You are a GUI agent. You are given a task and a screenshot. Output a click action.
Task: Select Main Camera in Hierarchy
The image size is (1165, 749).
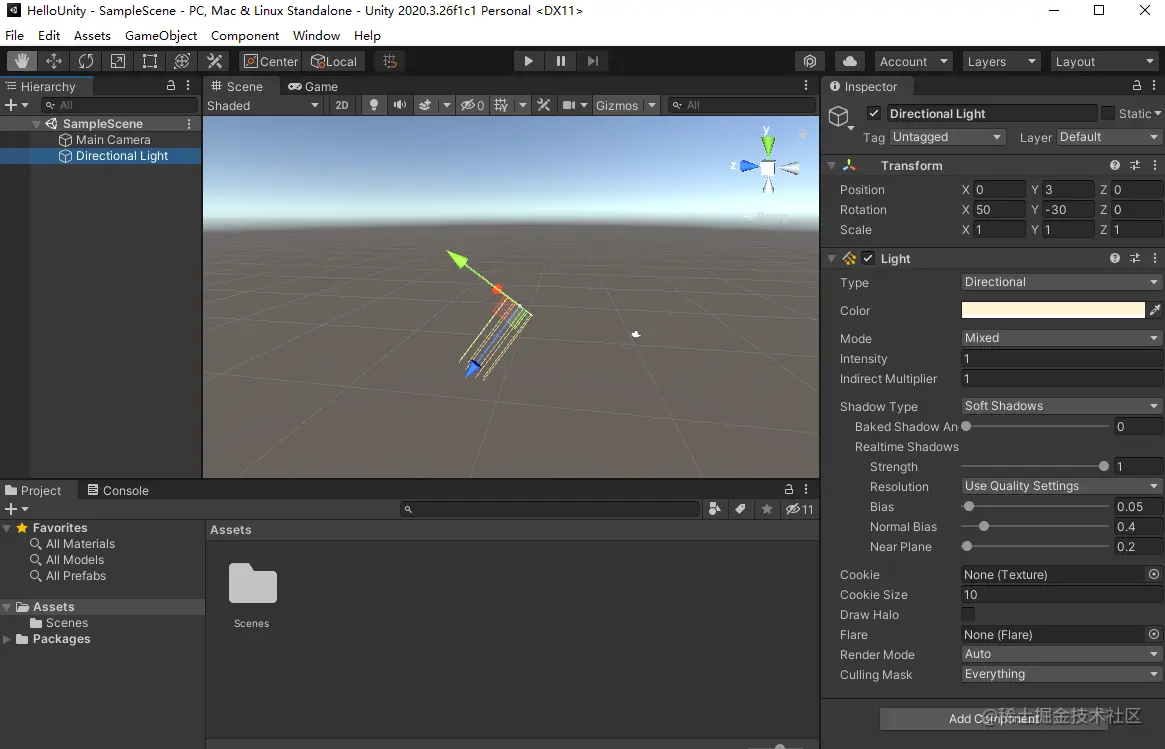click(113, 140)
